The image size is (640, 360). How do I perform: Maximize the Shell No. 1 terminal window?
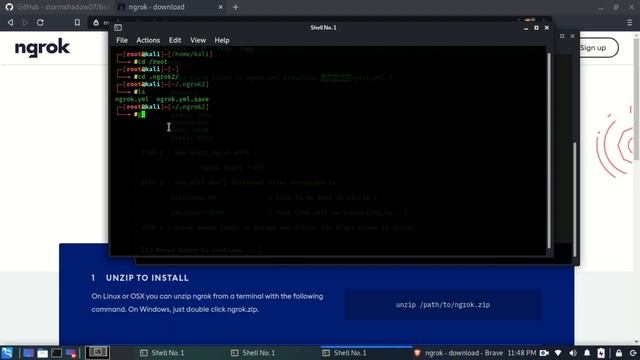pos(536,27)
